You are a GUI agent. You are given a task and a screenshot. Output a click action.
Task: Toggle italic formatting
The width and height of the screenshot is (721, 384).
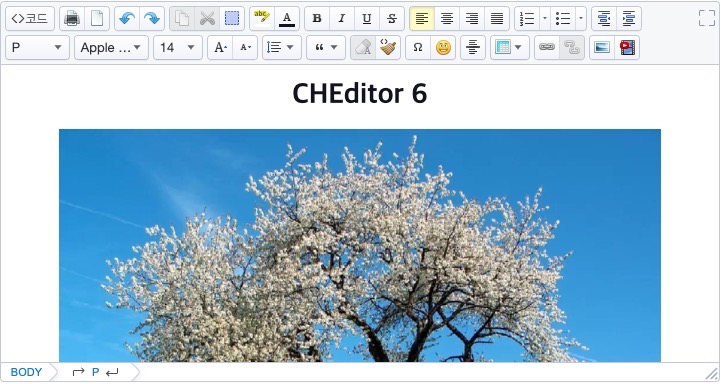(342, 18)
